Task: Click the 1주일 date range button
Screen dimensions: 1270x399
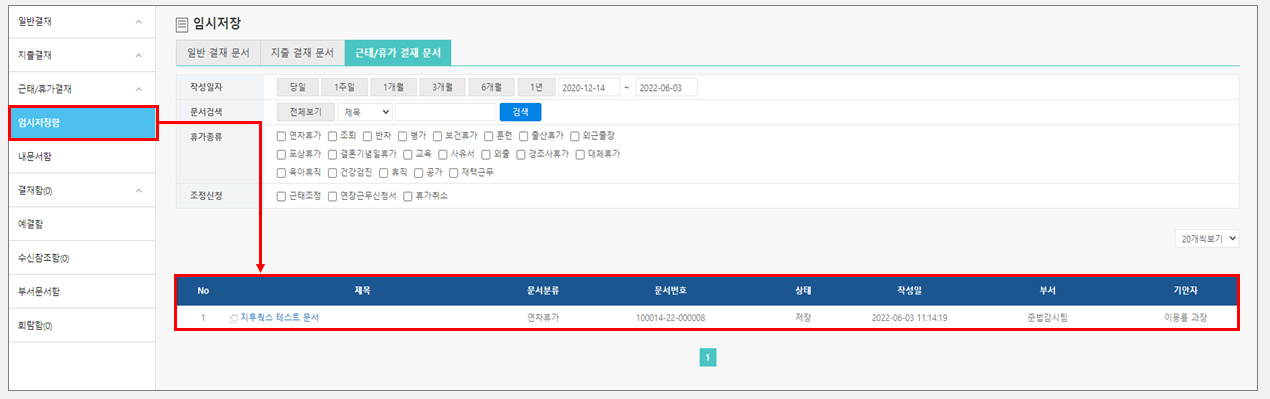Action: (x=345, y=87)
